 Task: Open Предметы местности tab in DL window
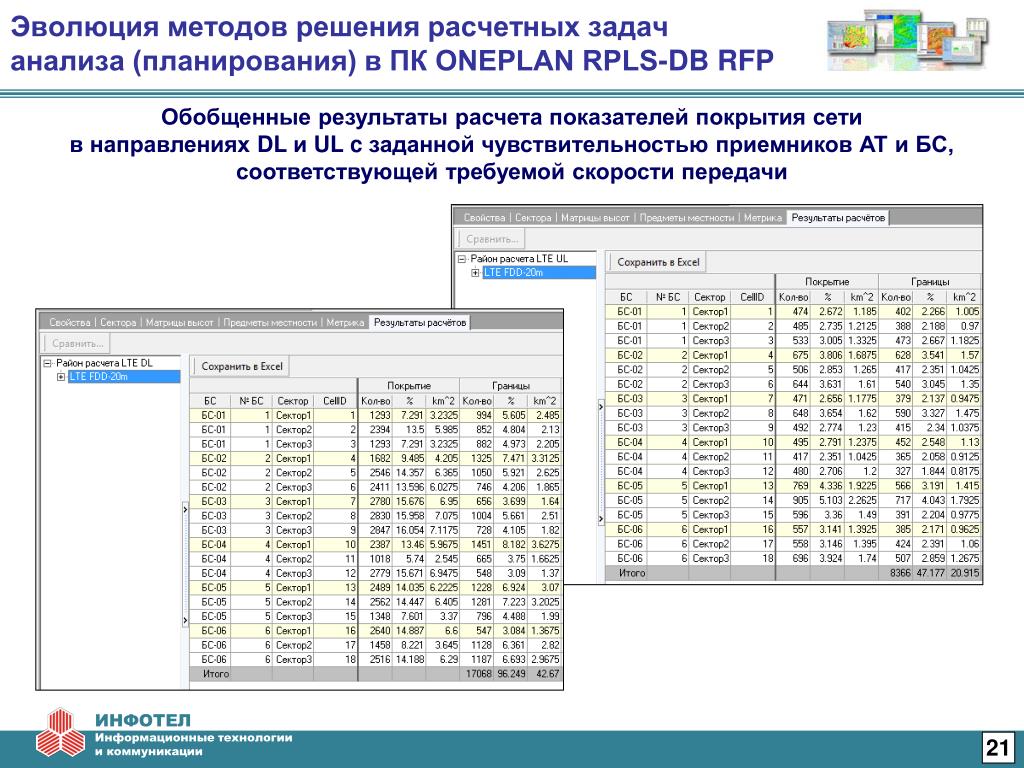(x=270, y=323)
